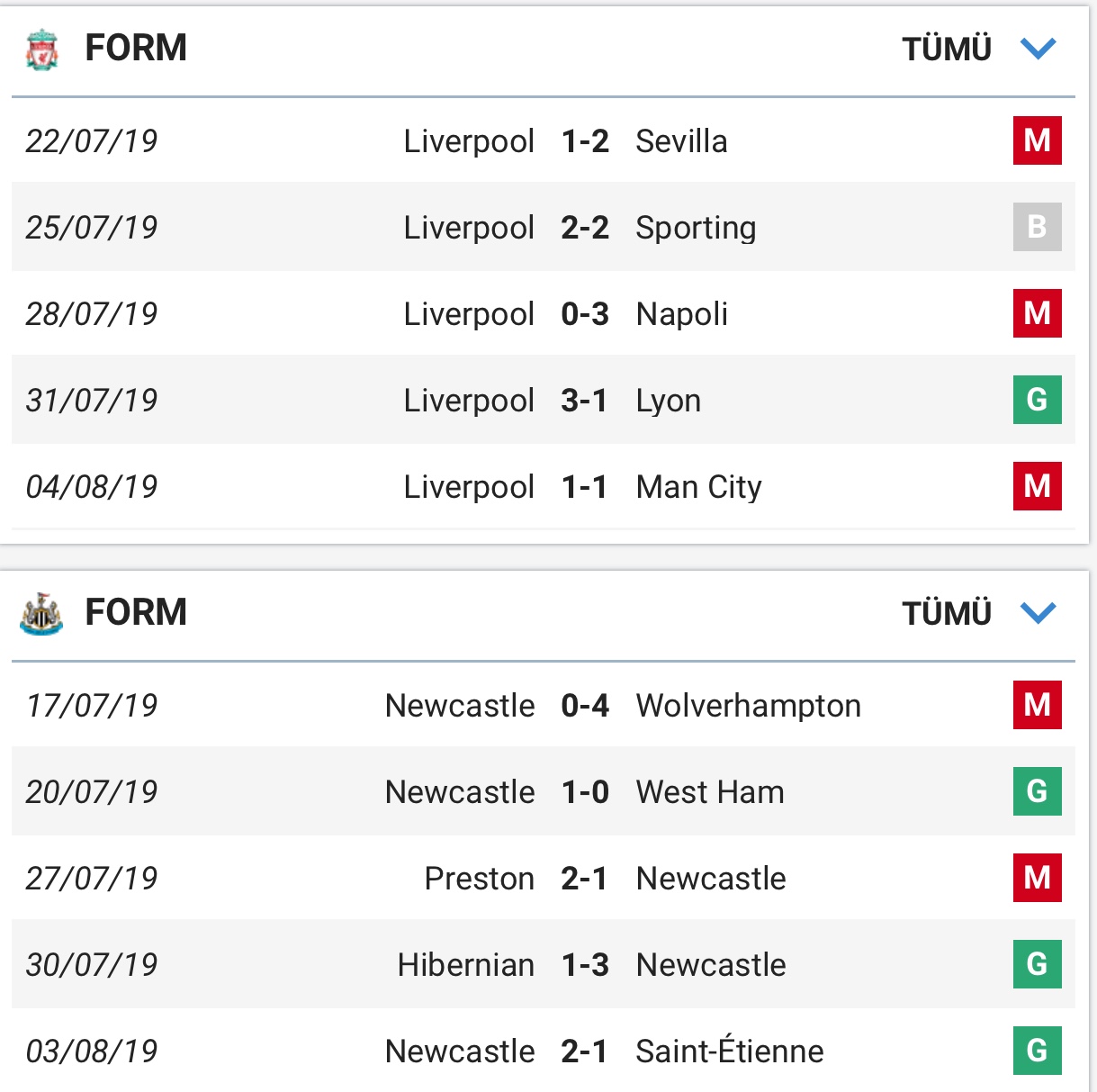Viewport: 1097px width, 1092px height.
Task: Click the red M badge beside Man City match
Action: 1037,486
